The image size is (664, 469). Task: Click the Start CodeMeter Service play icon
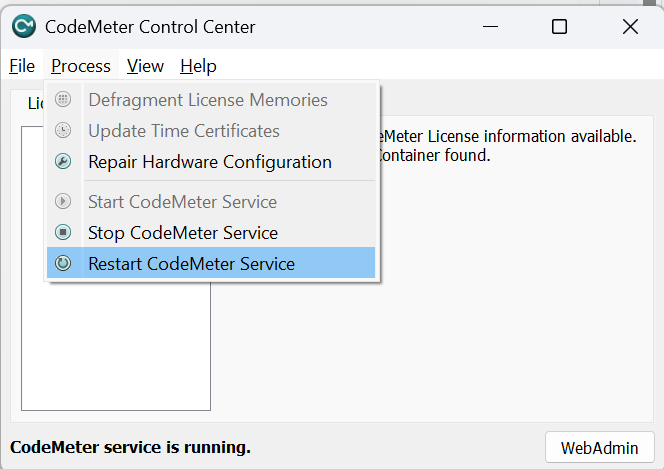63,202
